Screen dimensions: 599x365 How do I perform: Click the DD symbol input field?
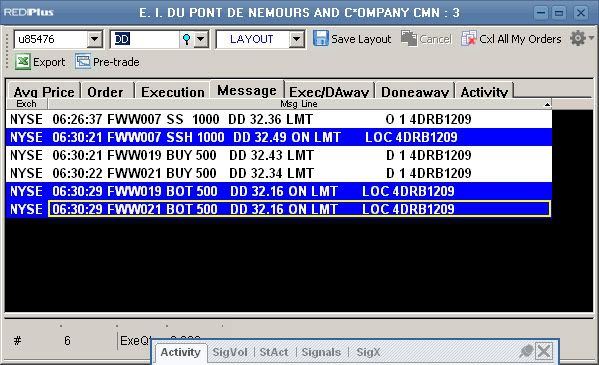click(x=146, y=39)
